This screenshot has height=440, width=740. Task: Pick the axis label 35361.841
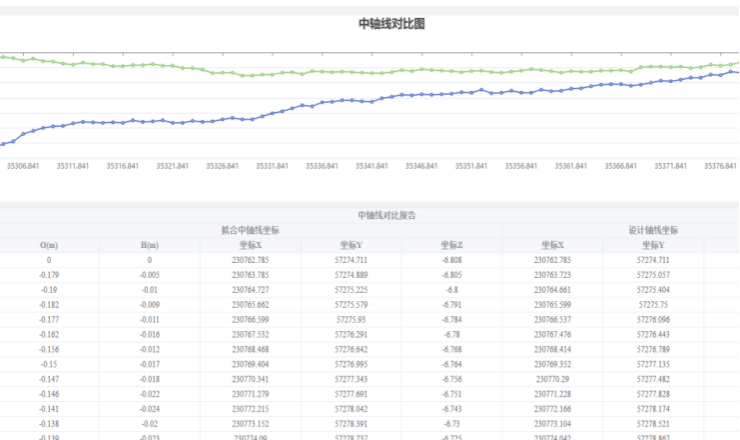point(571,166)
